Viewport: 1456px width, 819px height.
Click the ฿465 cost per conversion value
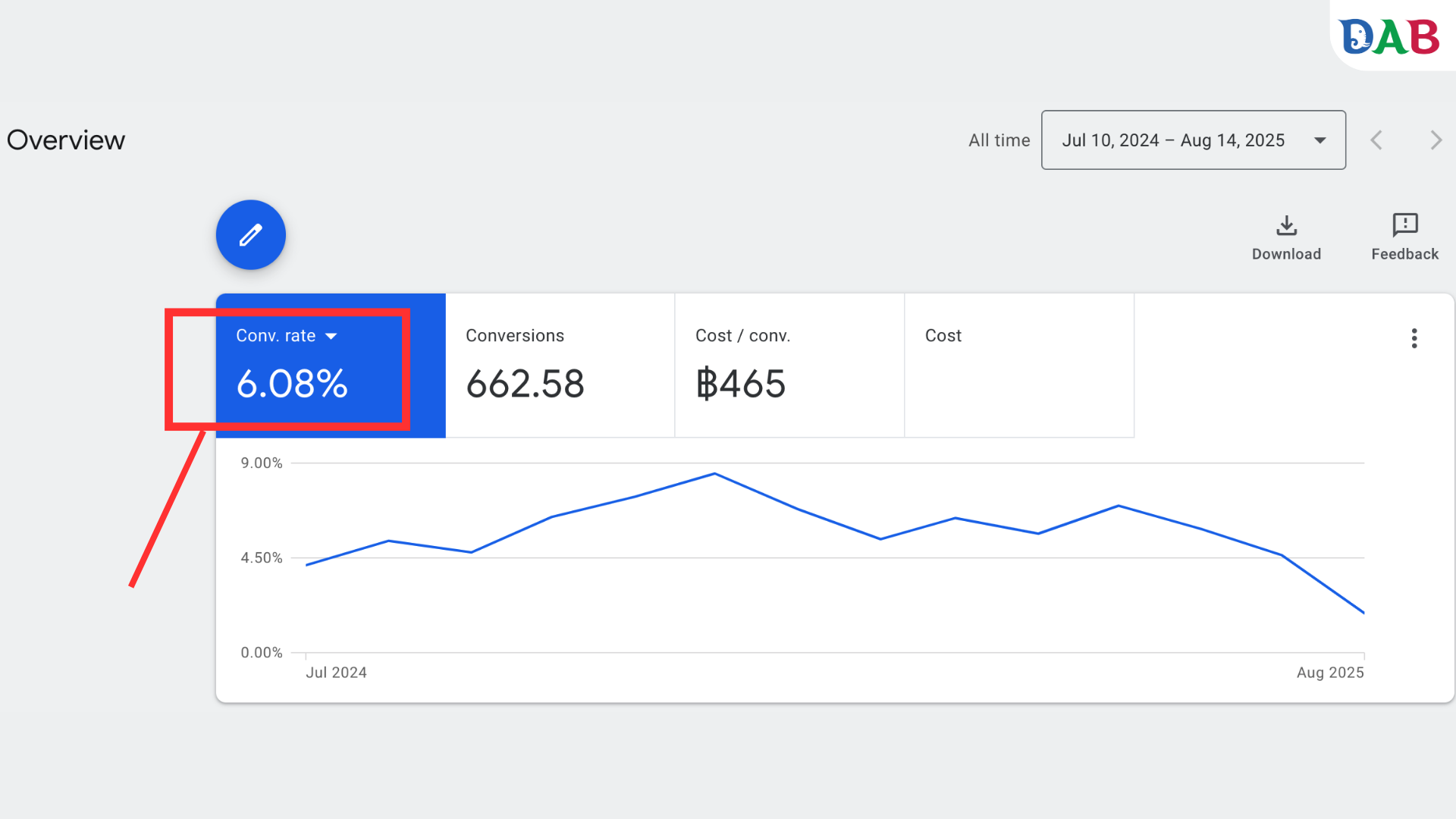740,384
